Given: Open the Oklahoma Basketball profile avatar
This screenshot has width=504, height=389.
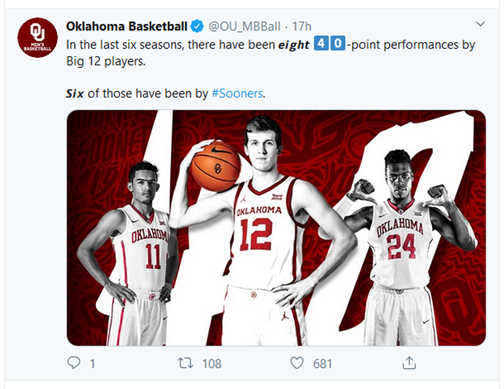Looking at the screenshot, I should (x=37, y=38).
